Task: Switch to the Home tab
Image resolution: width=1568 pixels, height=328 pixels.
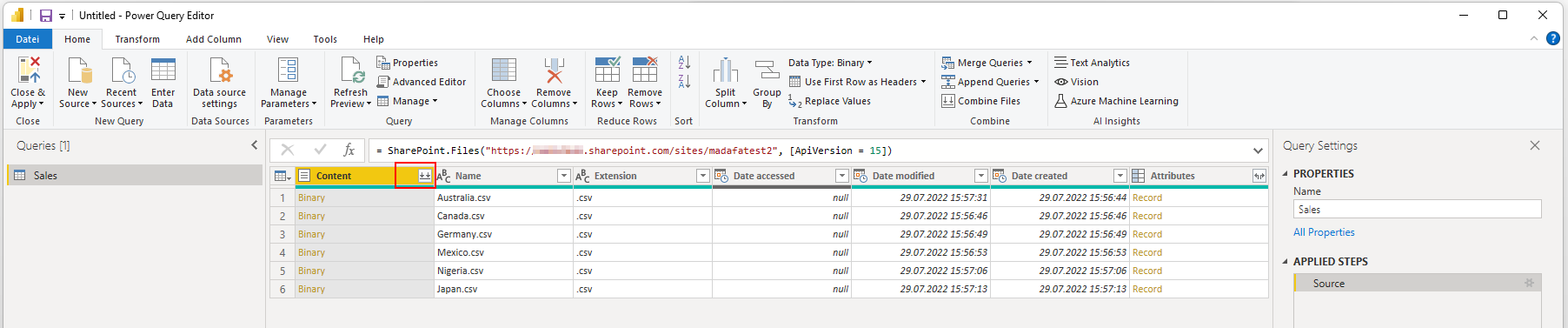Action: (77, 39)
